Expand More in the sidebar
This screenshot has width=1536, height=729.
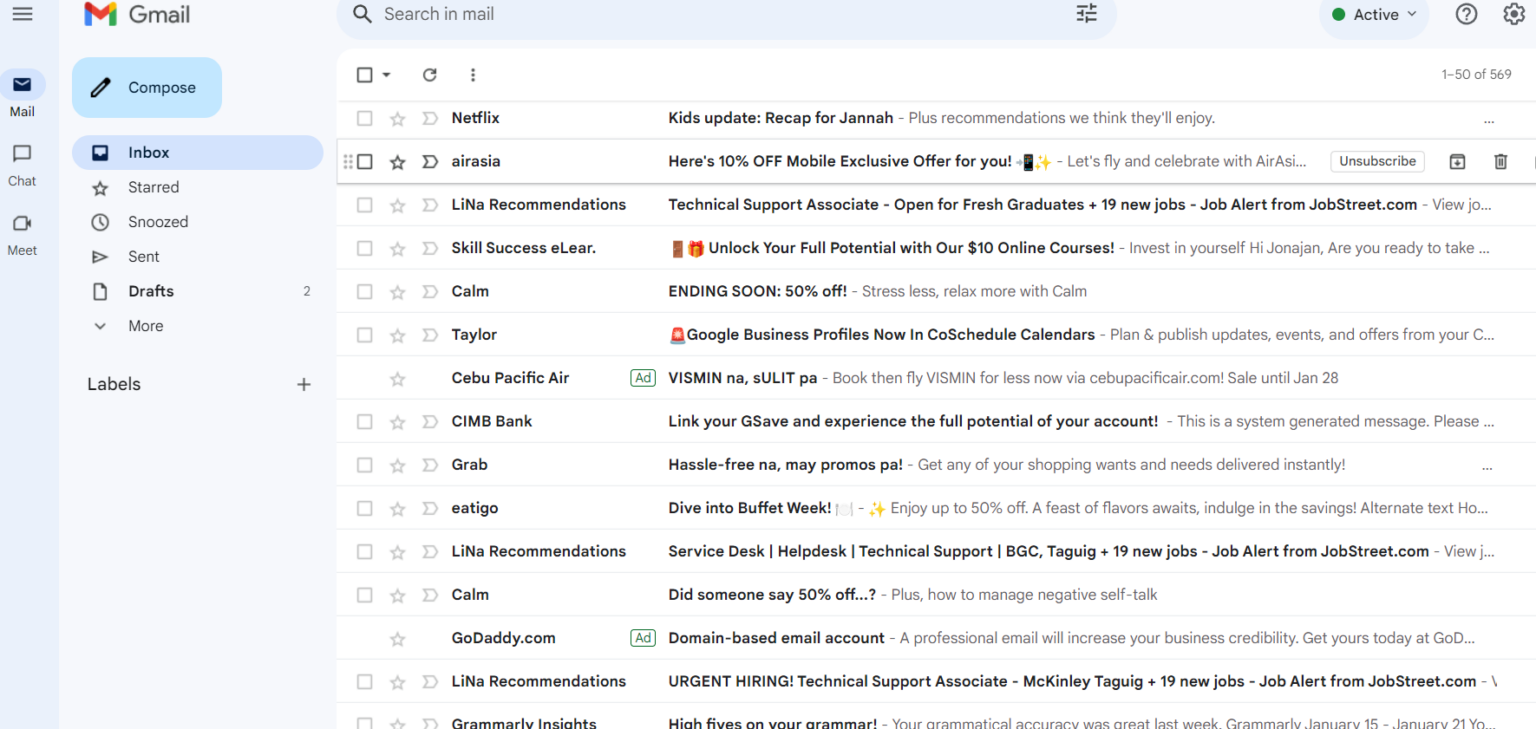(145, 325)
